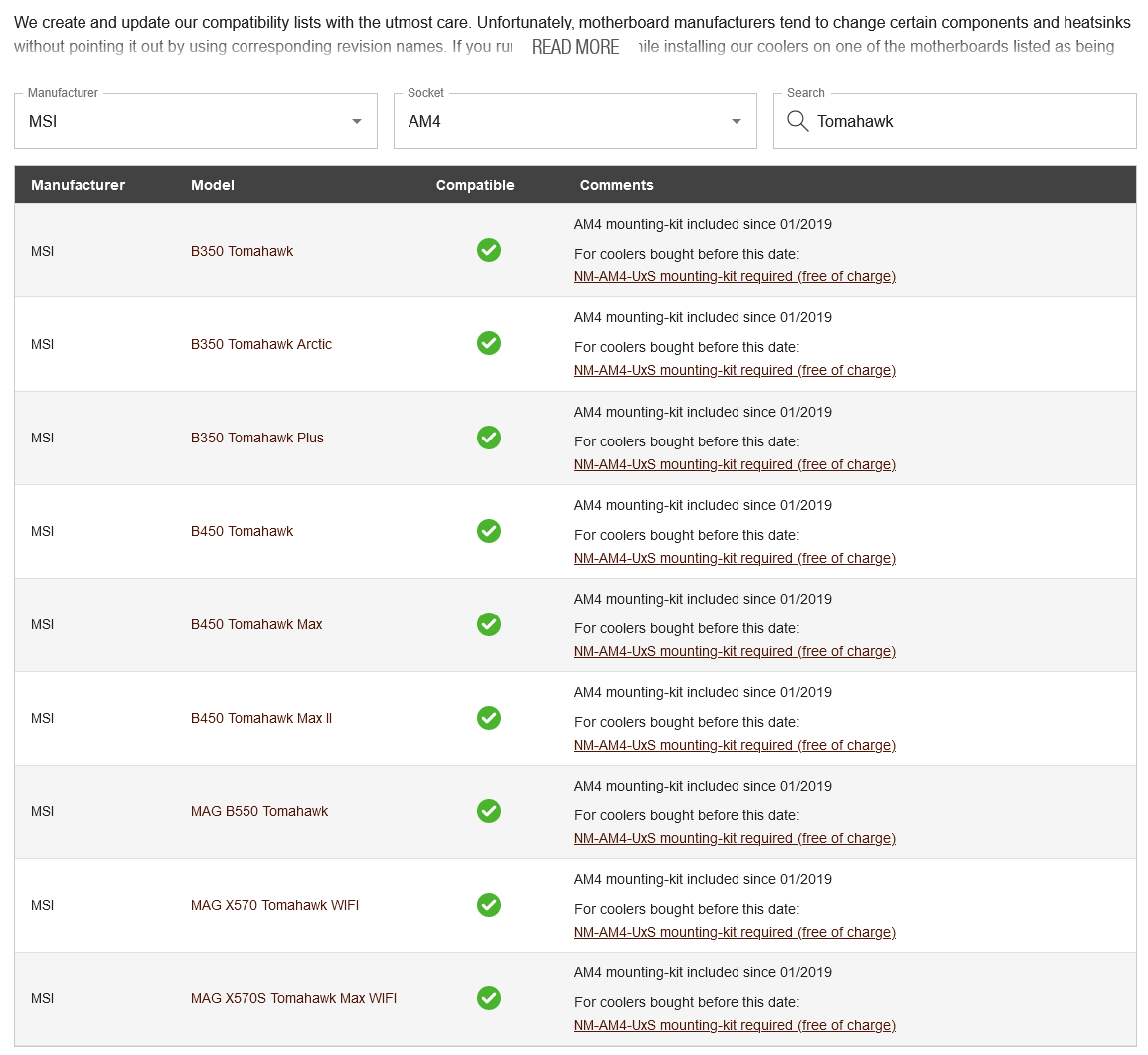Click the MAG X570 Tomahawk WIFI row's checkmark

489,905
